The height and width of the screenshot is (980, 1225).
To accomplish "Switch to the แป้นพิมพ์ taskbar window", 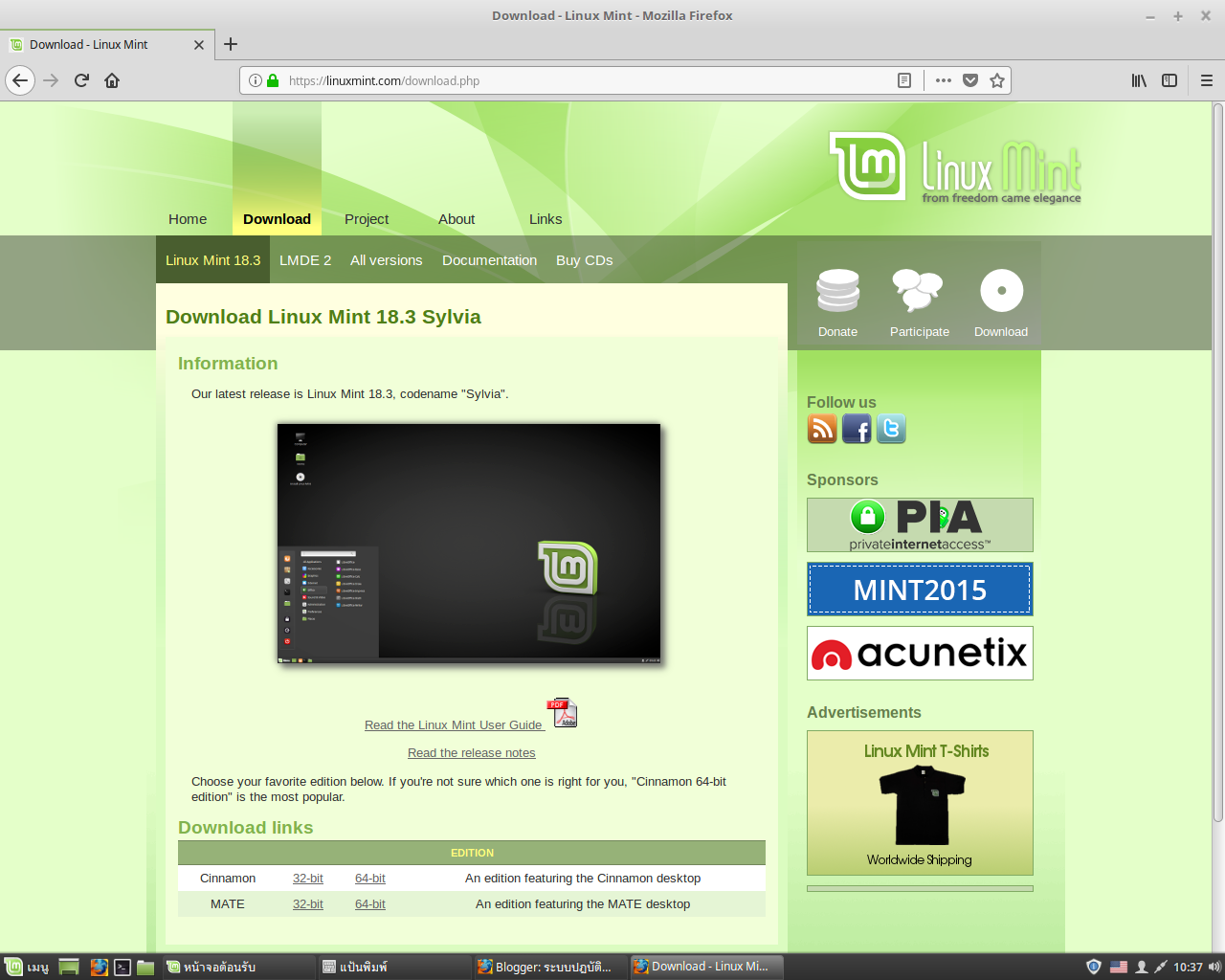I will (394, 967).
